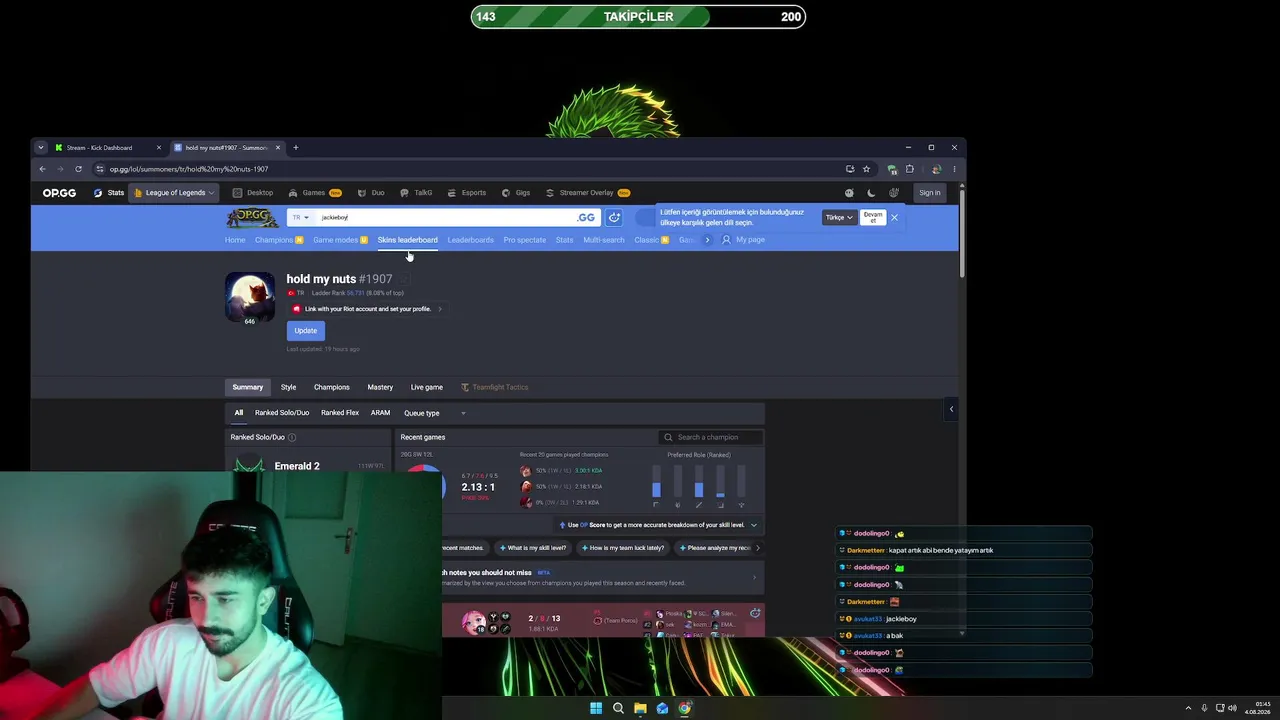Click the summoner search input field
The height and width of the screenshot is (720, 1280).
pos(445,217)
